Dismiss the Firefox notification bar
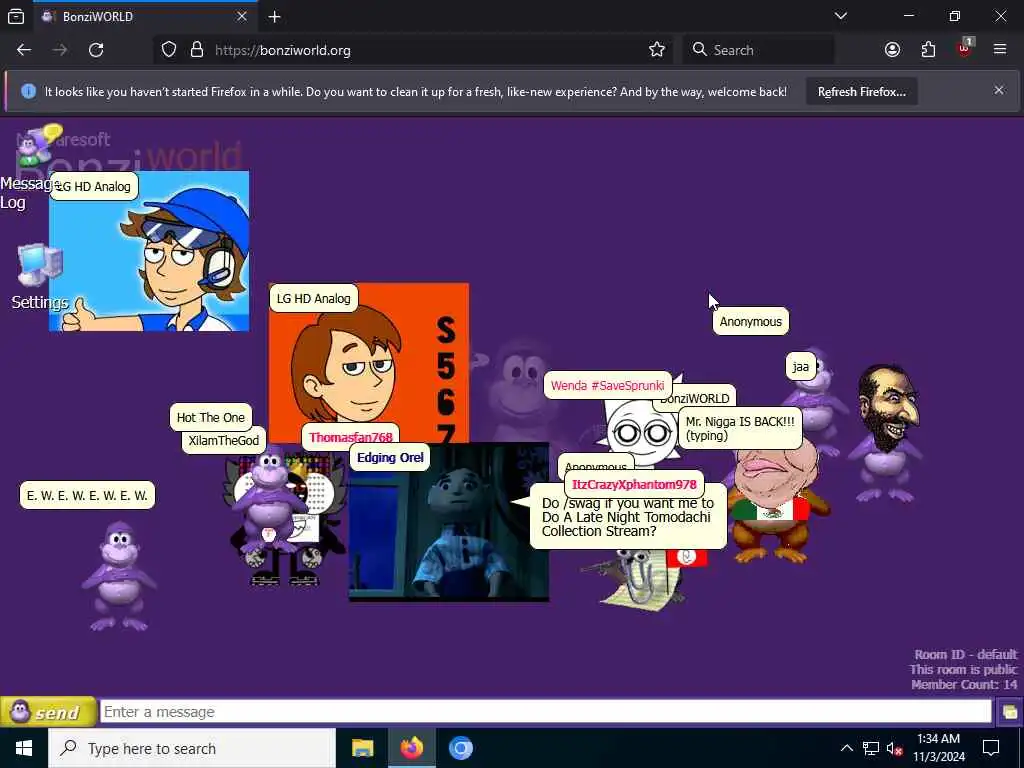Viewport: 1024px width, 768px height. coord(999,90)
